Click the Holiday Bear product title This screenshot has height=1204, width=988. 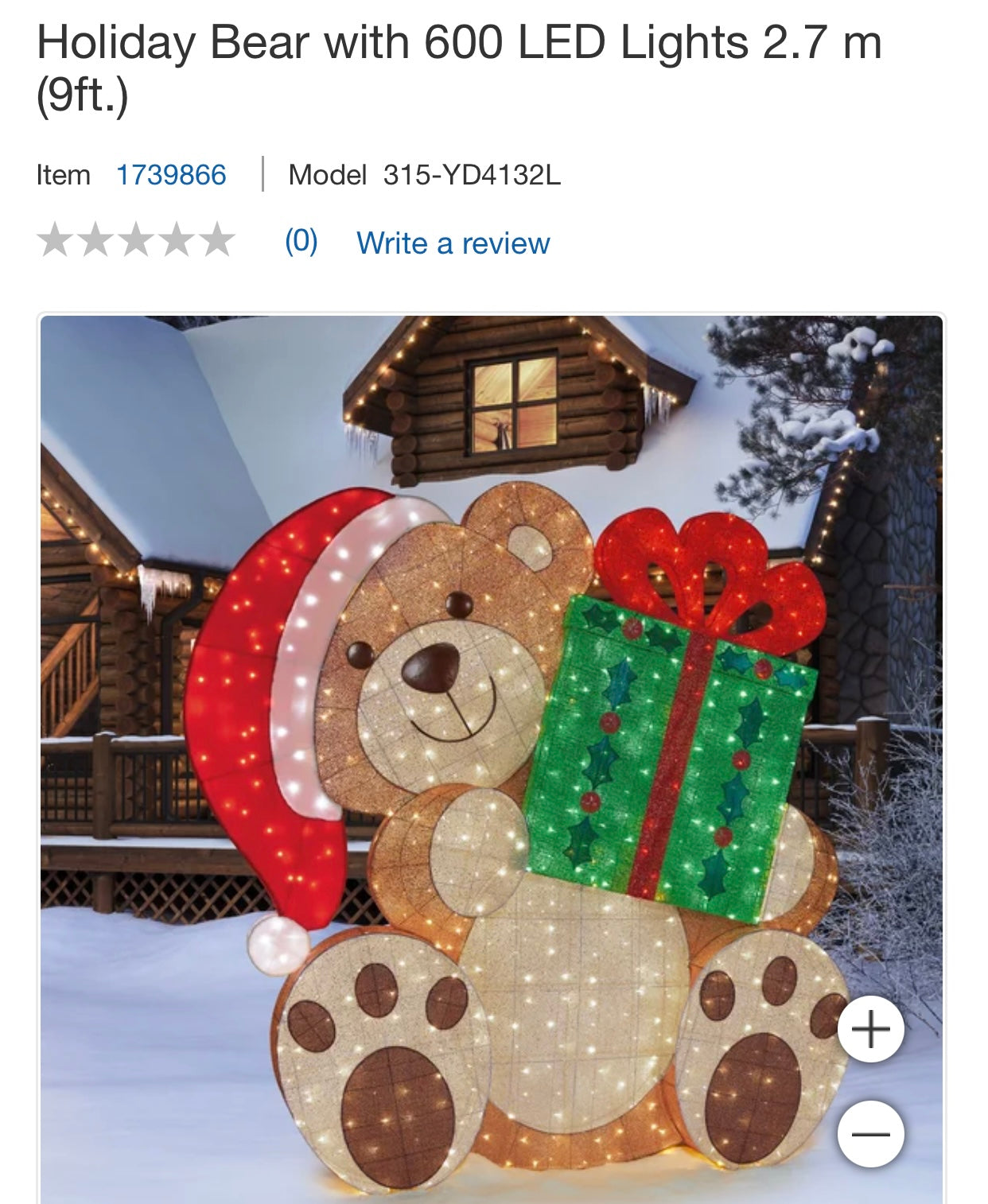tap(459, 68)
